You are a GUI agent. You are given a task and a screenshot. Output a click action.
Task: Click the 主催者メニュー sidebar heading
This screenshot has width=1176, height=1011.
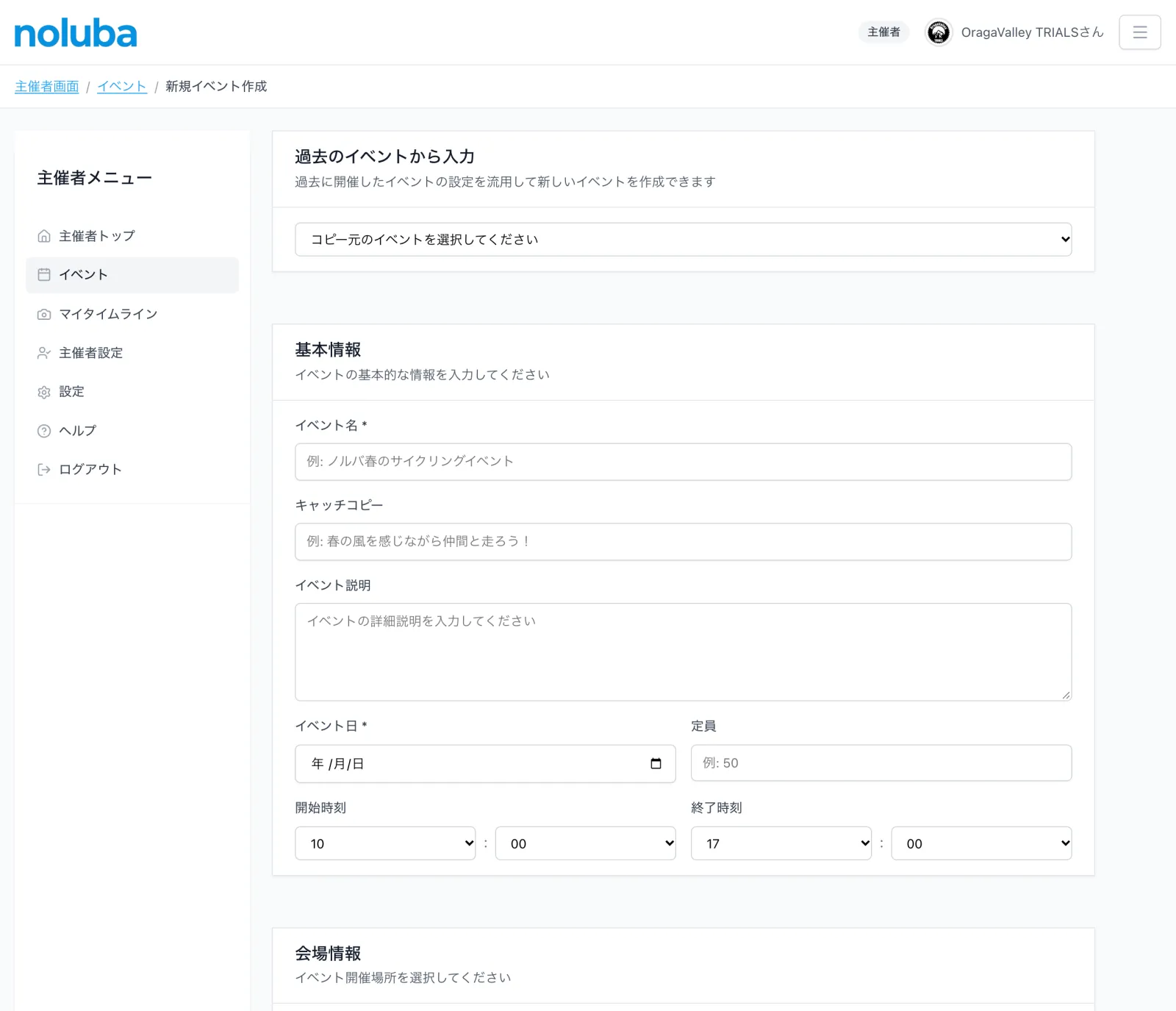click(95, 178)
